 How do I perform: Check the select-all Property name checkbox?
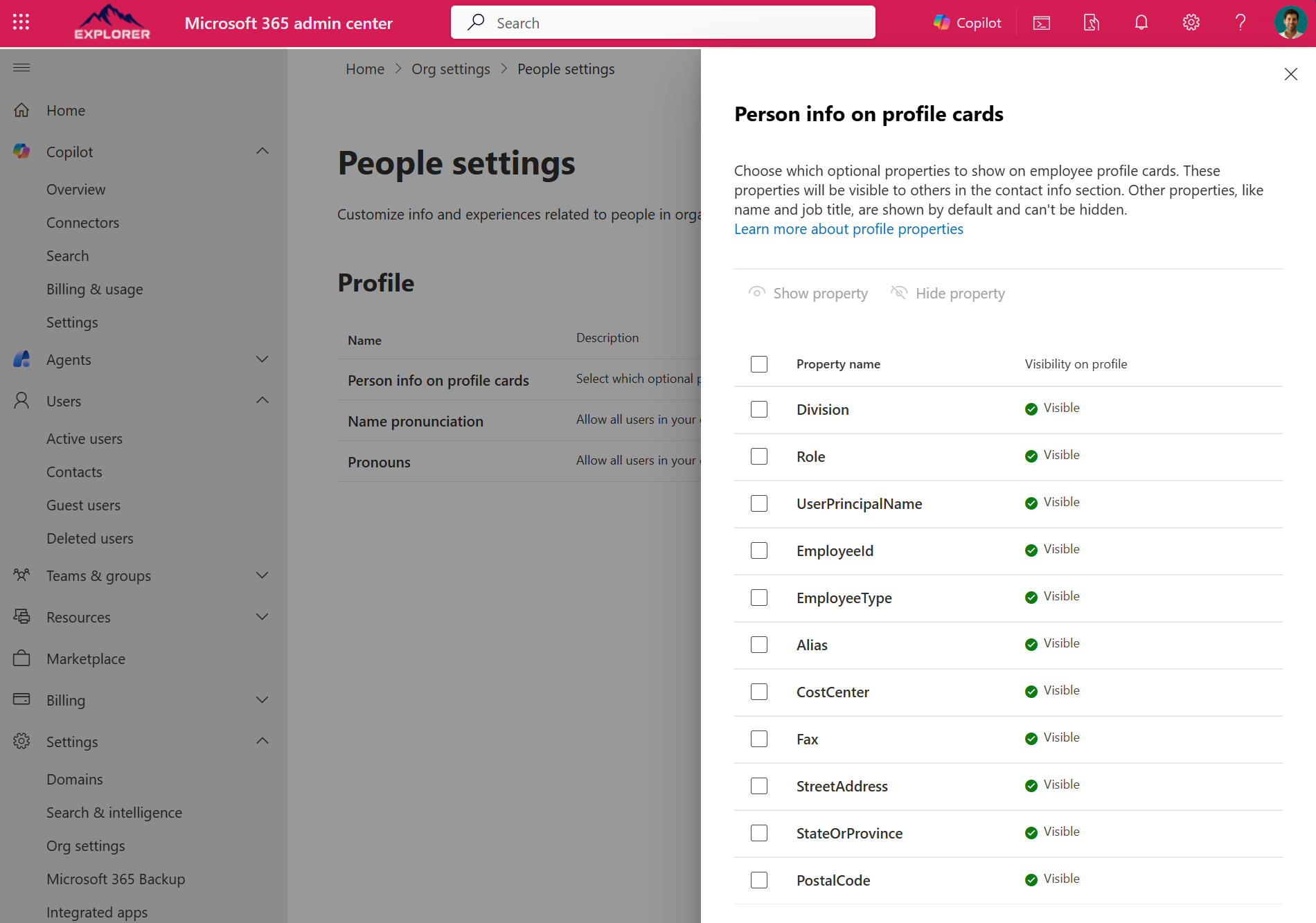(759, 364)
